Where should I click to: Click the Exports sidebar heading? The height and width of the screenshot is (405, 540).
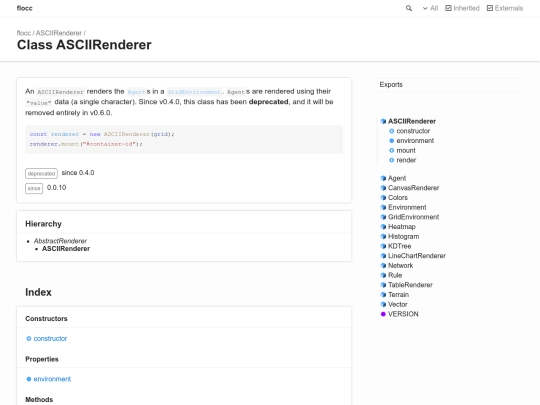pos(391,85)
